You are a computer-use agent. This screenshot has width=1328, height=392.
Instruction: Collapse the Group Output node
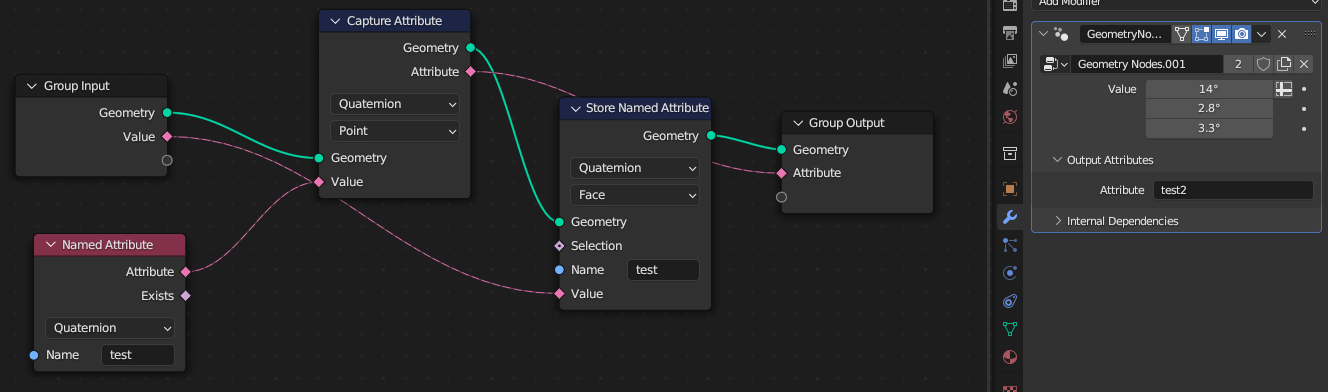click(797, 123)
